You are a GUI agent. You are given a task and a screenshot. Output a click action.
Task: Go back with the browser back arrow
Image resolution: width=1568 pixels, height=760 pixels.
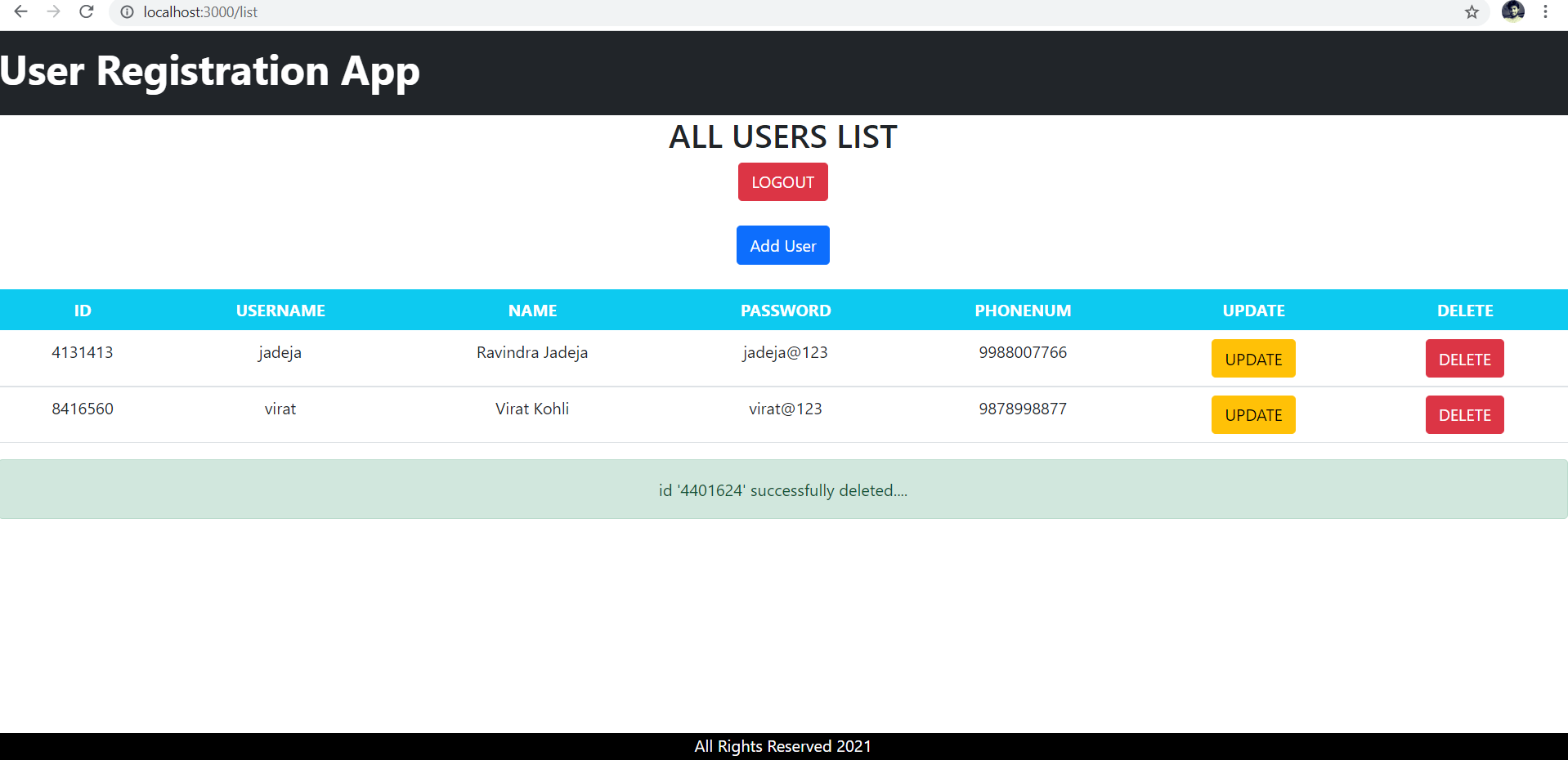(x=21, y=11)
